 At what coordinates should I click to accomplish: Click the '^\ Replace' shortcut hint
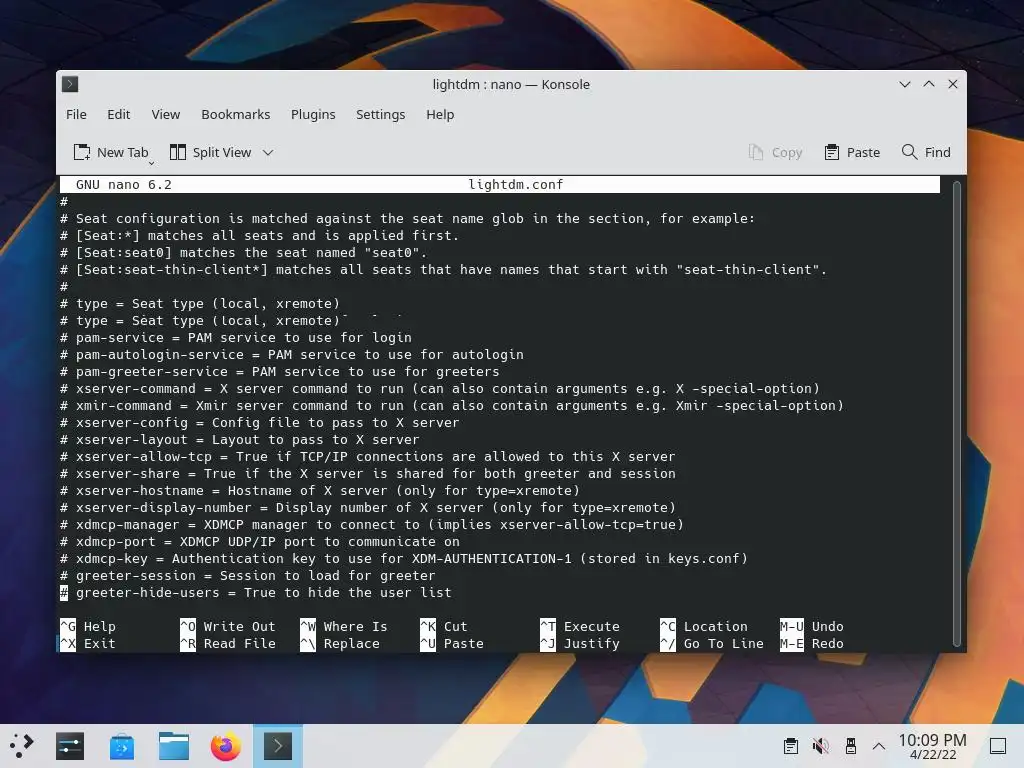point(340,643)
